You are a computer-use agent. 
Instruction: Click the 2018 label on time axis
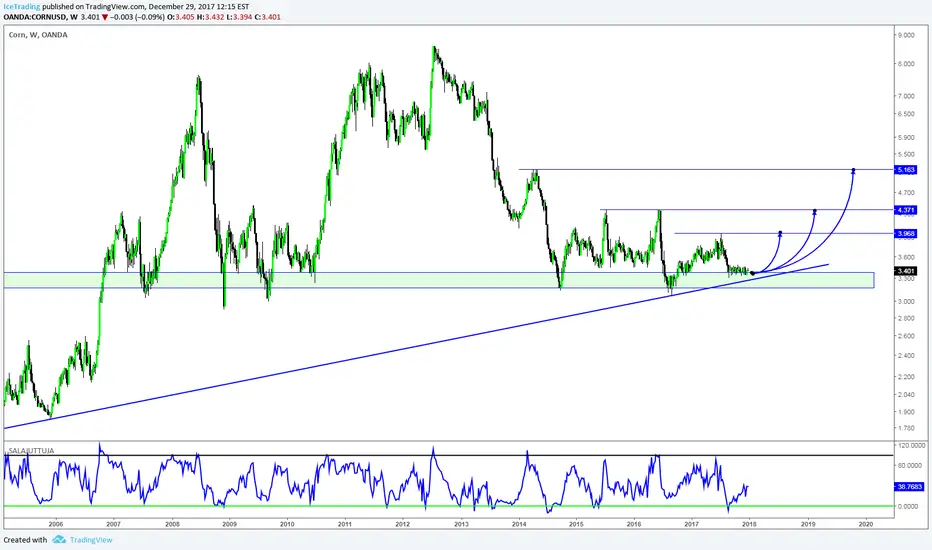coord(749,524)
